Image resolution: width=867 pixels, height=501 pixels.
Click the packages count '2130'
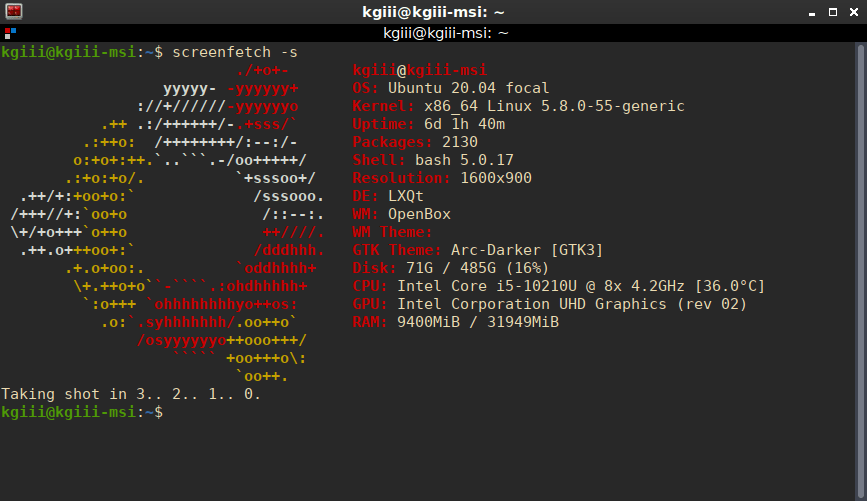pos(460,142)
